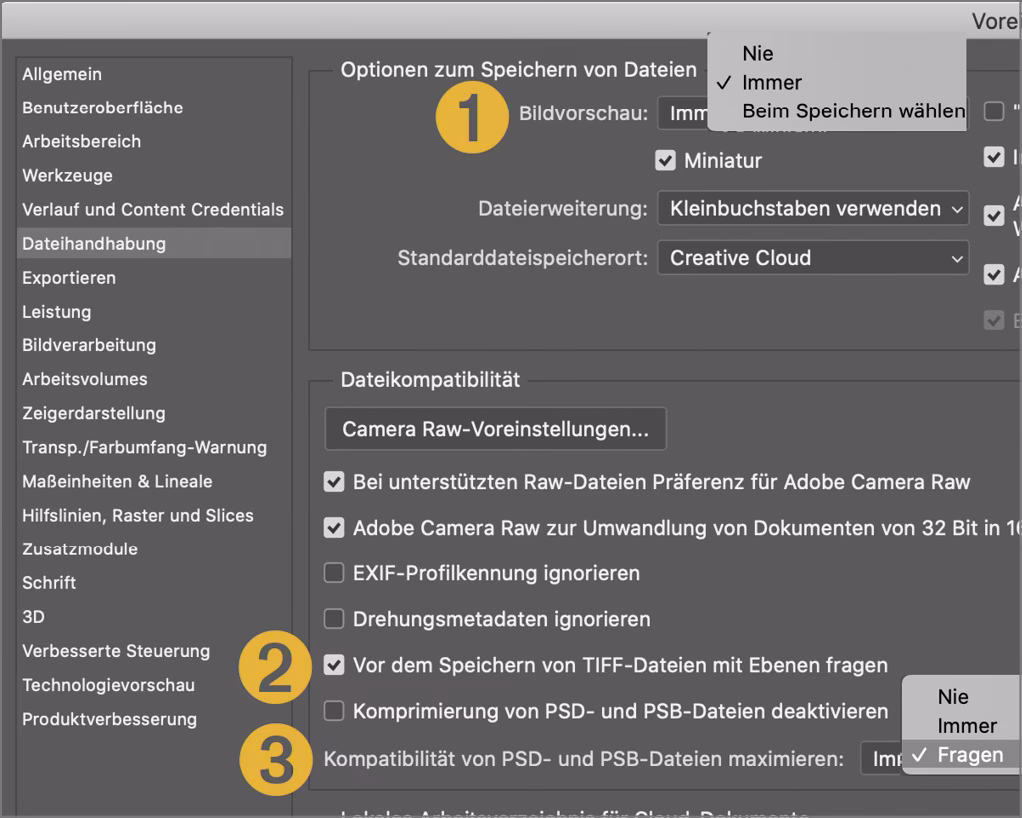1022x818 pixels.
Task: Click the yellow number 3 badge
Action: click(x=275, y=760)
